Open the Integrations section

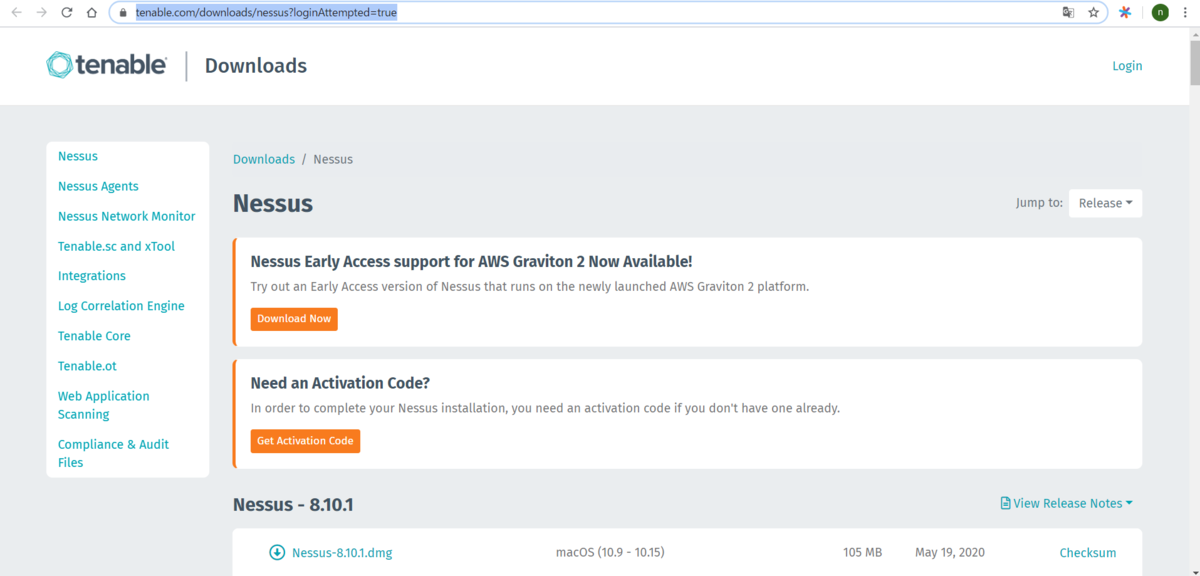coord(92,276)
